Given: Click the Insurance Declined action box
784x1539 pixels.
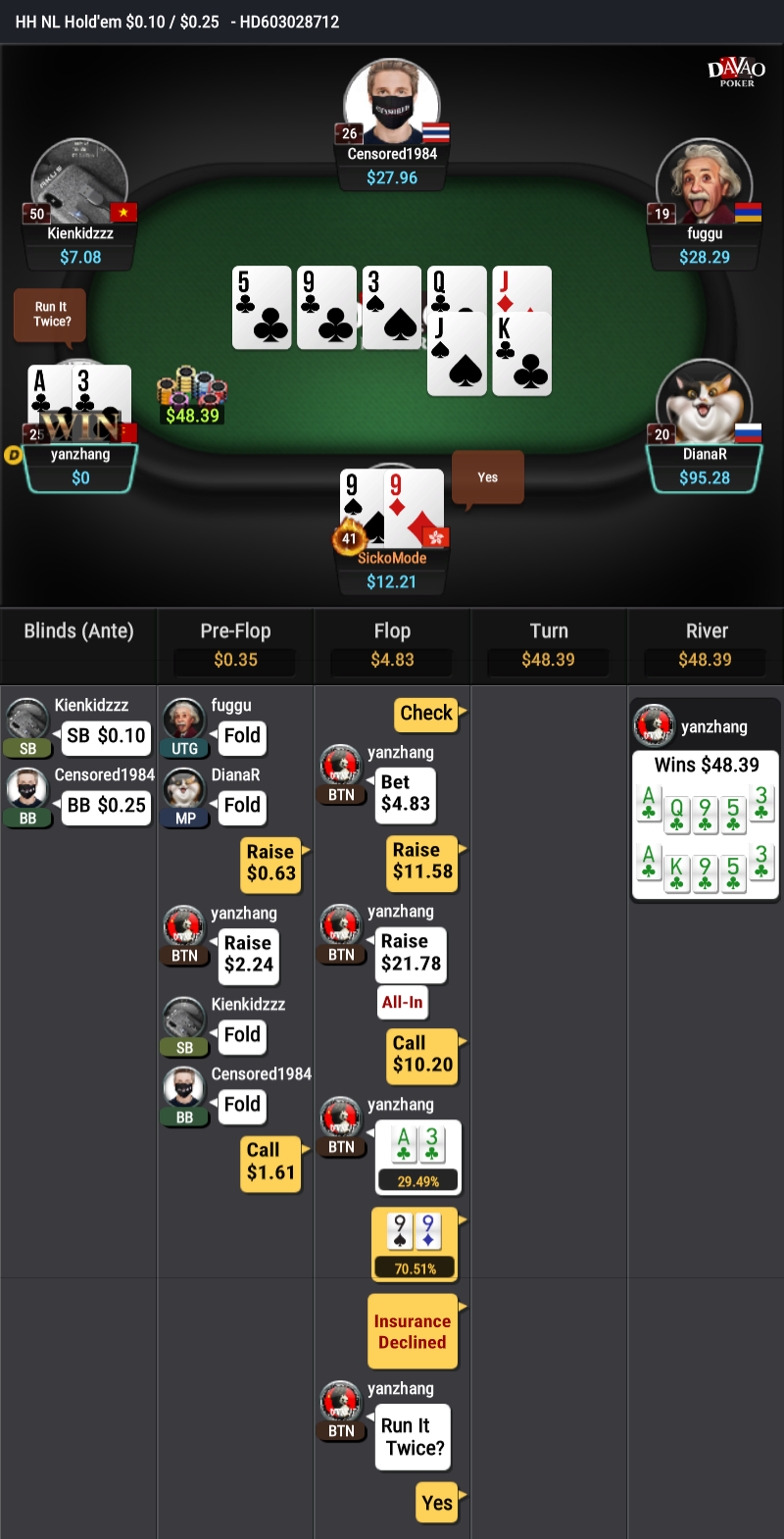Looking at the screenshot, I should (x=413, y=1331).
